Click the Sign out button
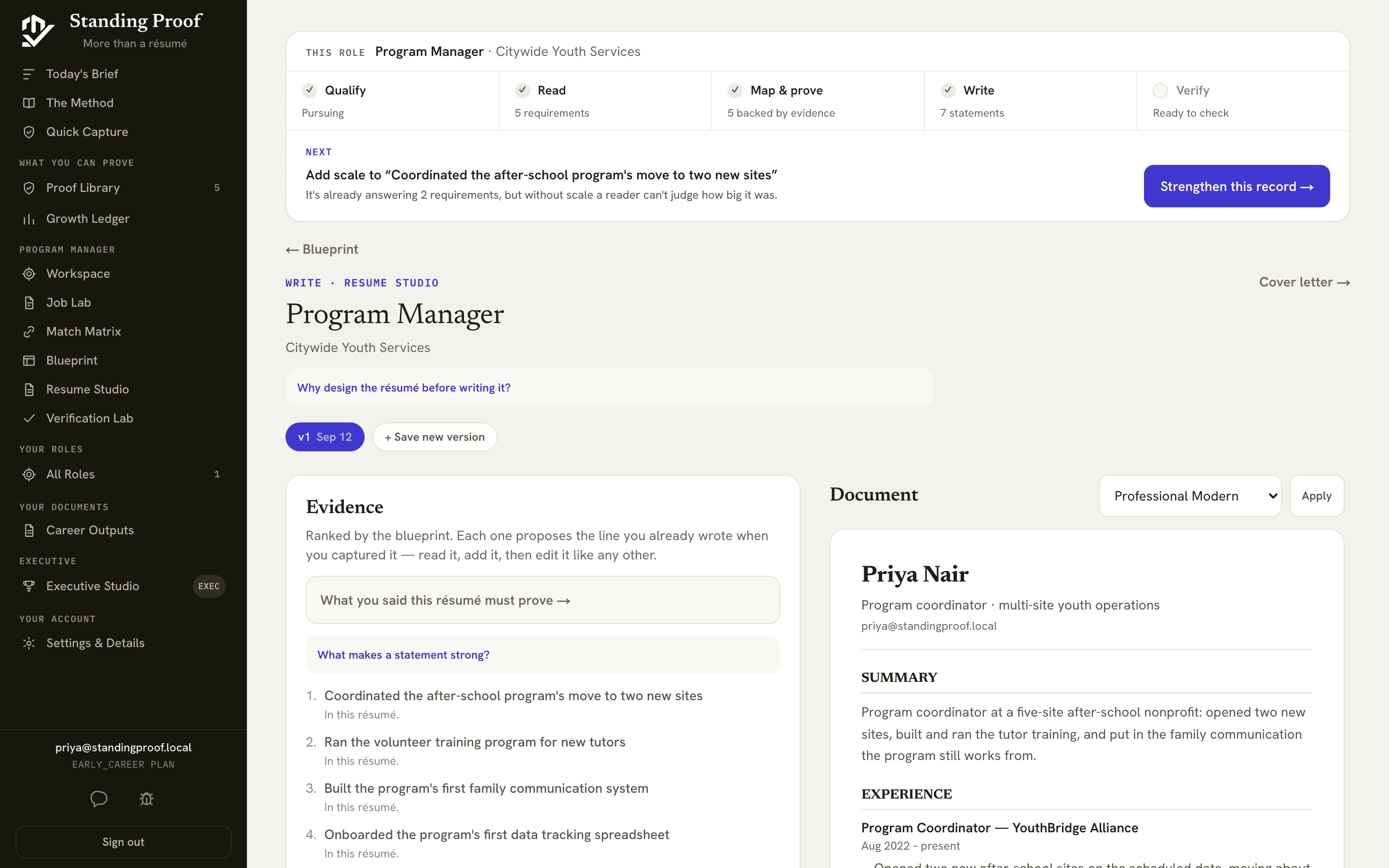This screenshot has width=1389, height=868. pos(123,841)
